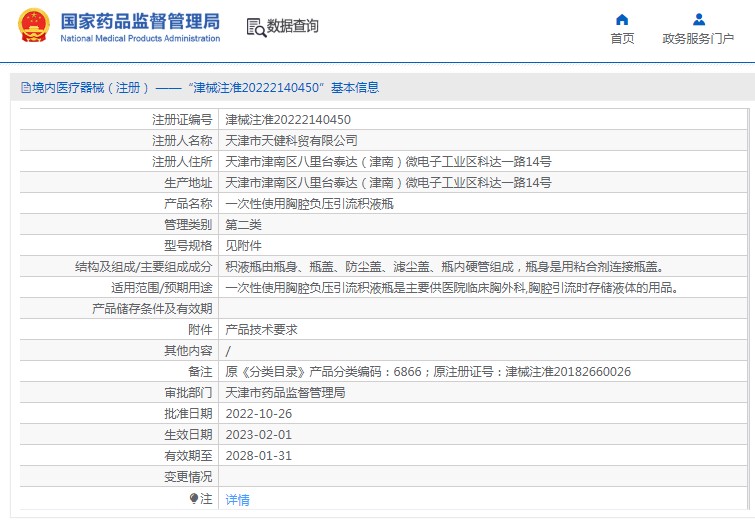Click the bulb icon beside 注
This screenshot has width=755, height=527.
[x=194, y=498]
